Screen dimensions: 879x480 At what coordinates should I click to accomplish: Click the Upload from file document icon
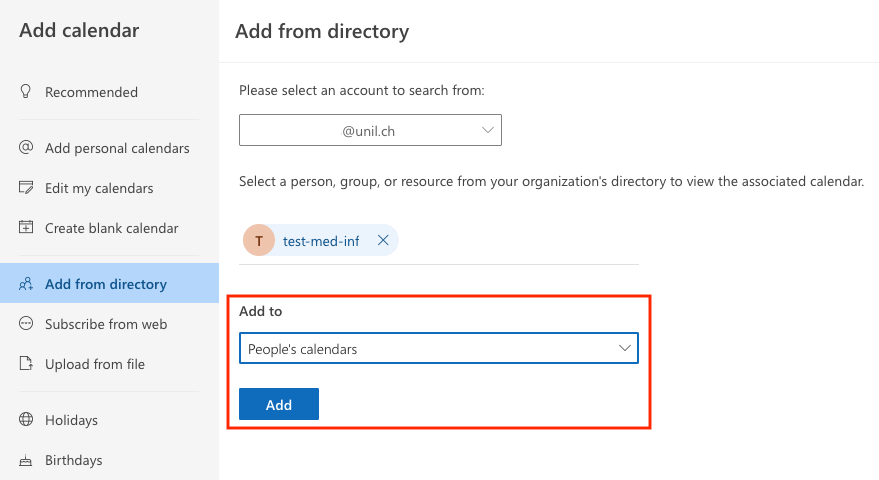(26, 364)
